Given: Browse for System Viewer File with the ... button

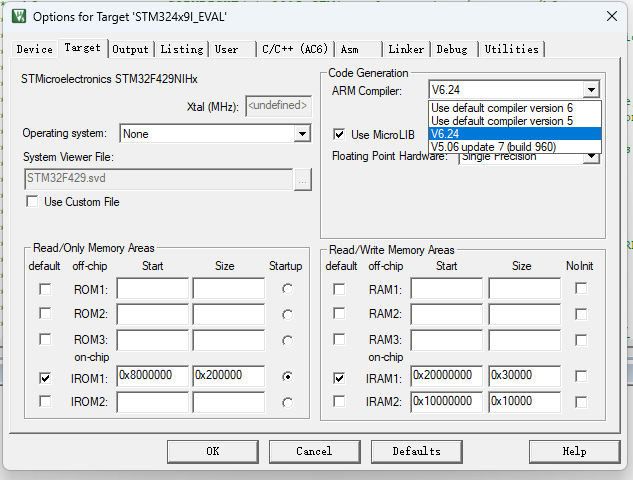Looking at the screenshot, I should (x=302, y=180).
